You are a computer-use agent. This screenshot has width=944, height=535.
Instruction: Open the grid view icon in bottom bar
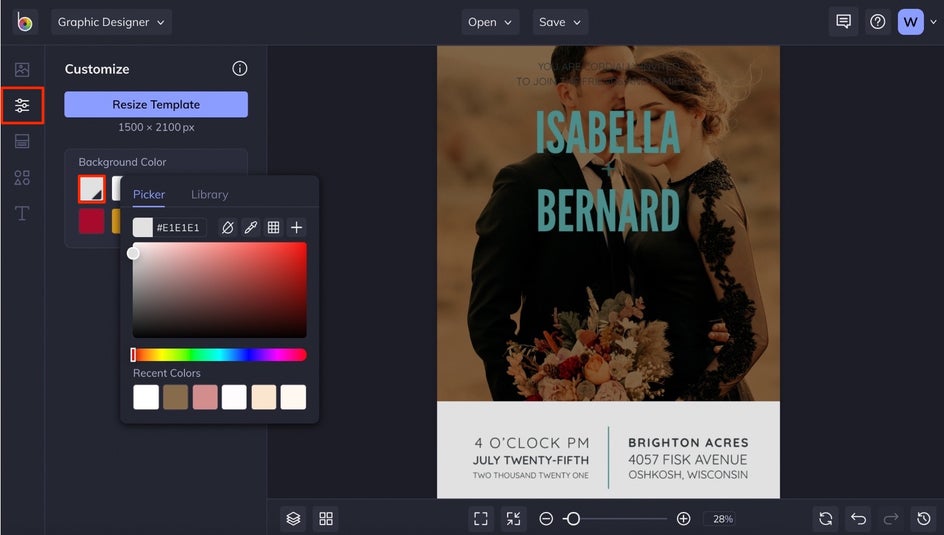point(326,519)
